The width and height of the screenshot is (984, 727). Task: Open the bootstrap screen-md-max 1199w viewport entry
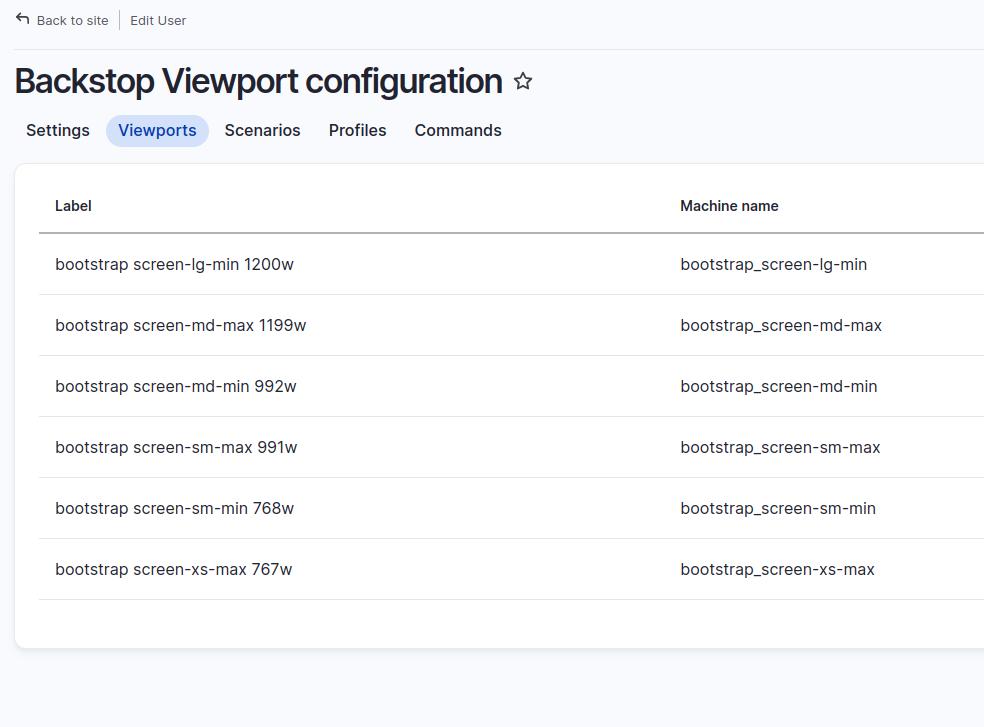181,325
